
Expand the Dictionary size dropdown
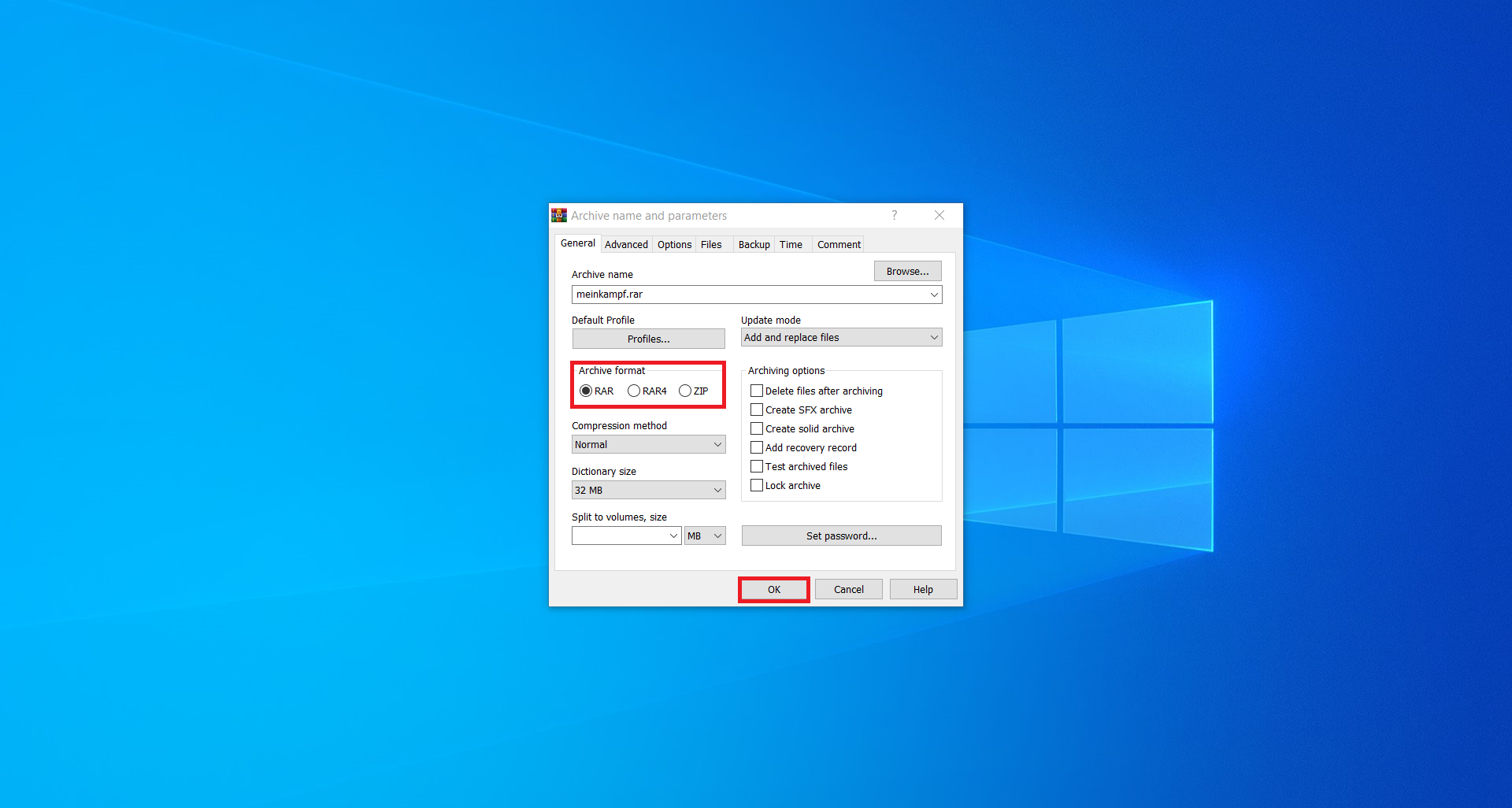click(716, 490)
